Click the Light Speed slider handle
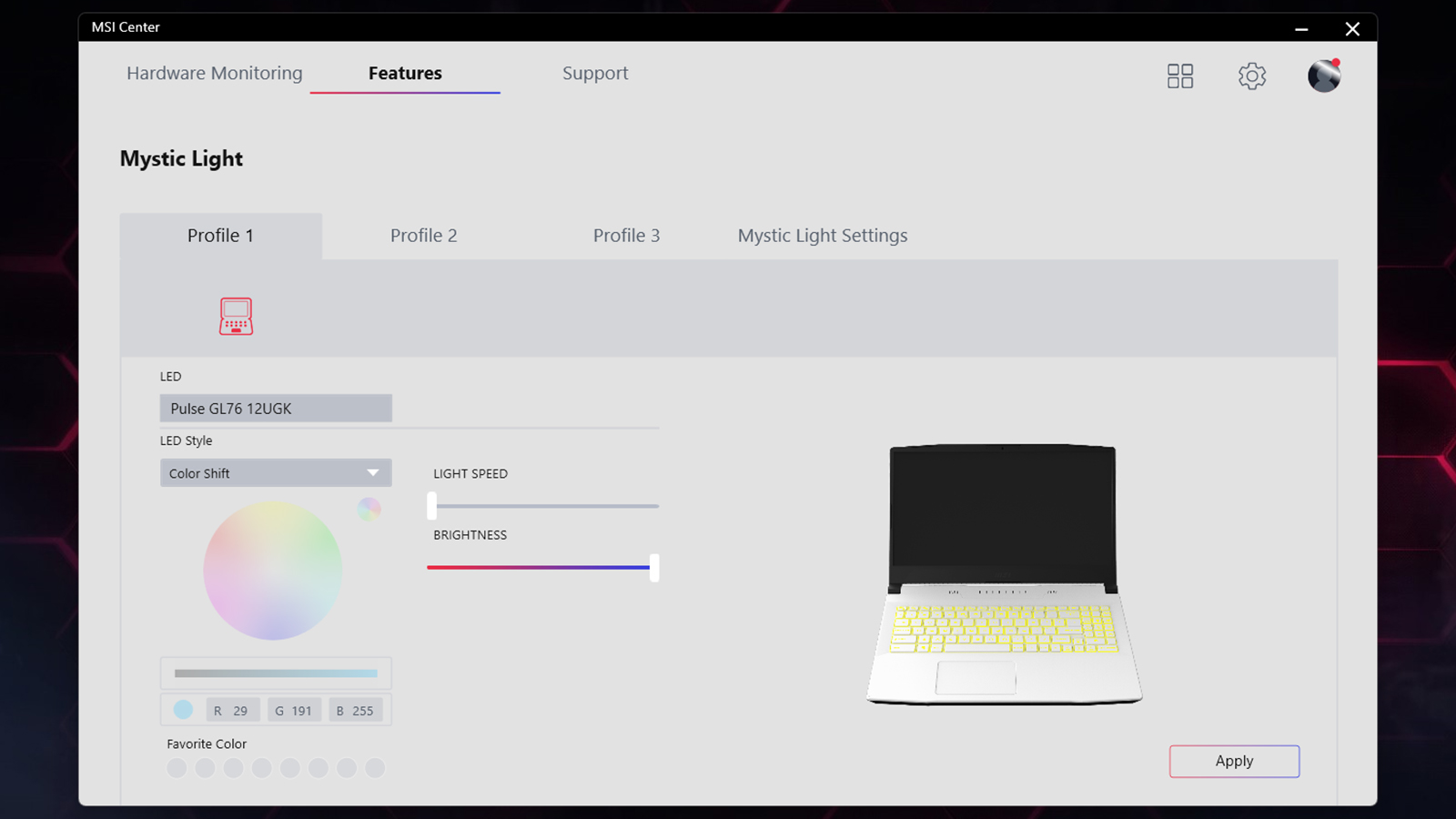This screenshot has height=819, width=1456. (432, 506)
